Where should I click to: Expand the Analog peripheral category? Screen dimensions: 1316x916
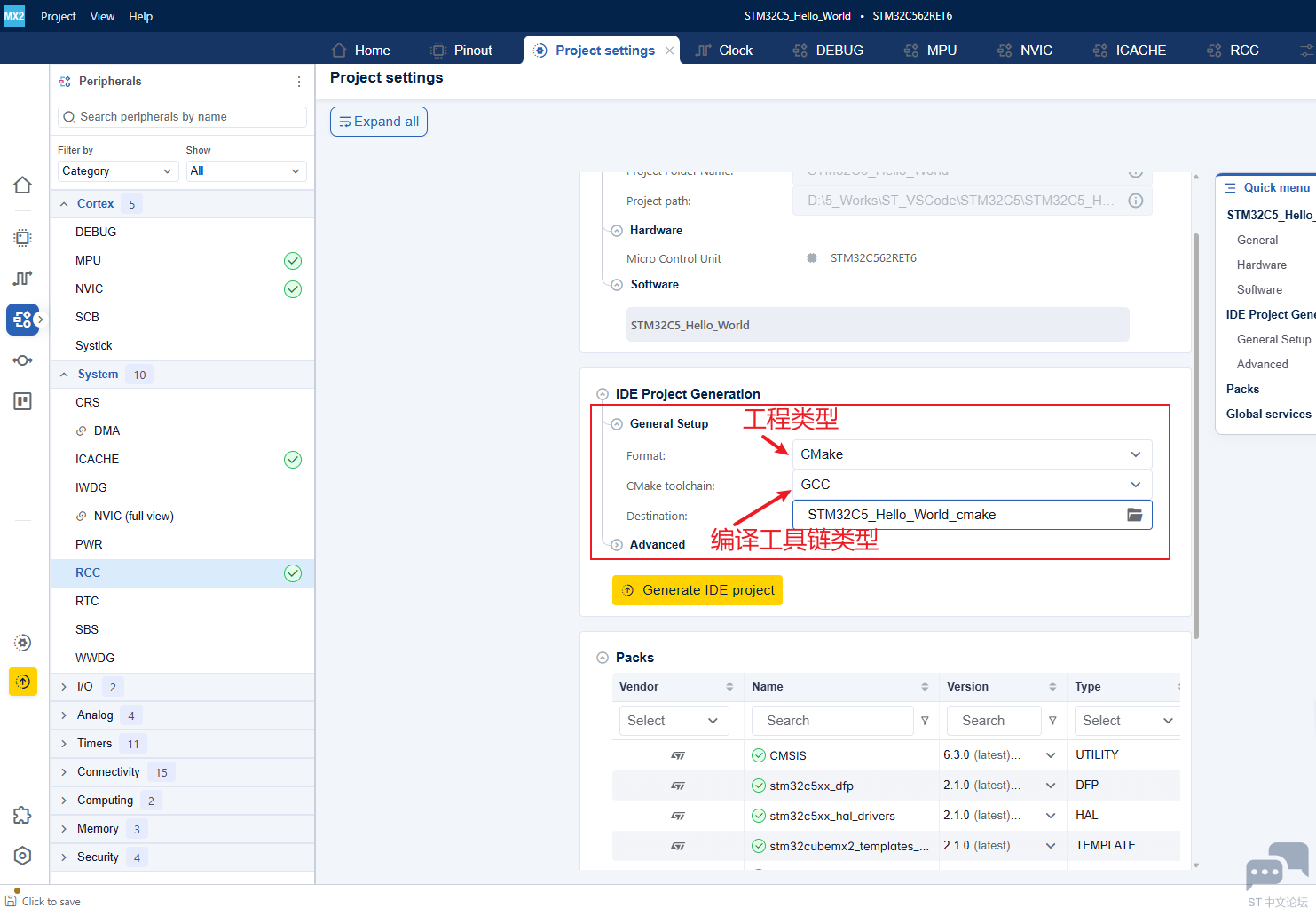[64, 715]
